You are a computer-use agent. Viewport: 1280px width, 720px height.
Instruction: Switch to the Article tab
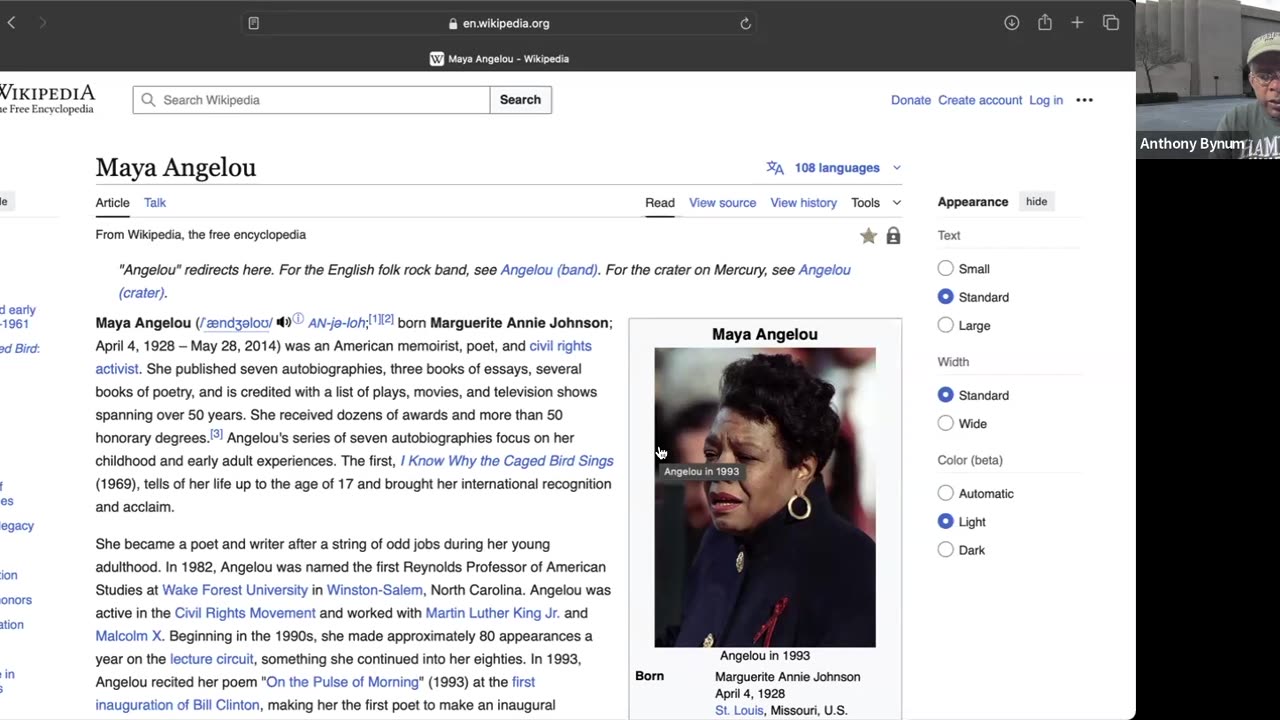coord(112,203)
